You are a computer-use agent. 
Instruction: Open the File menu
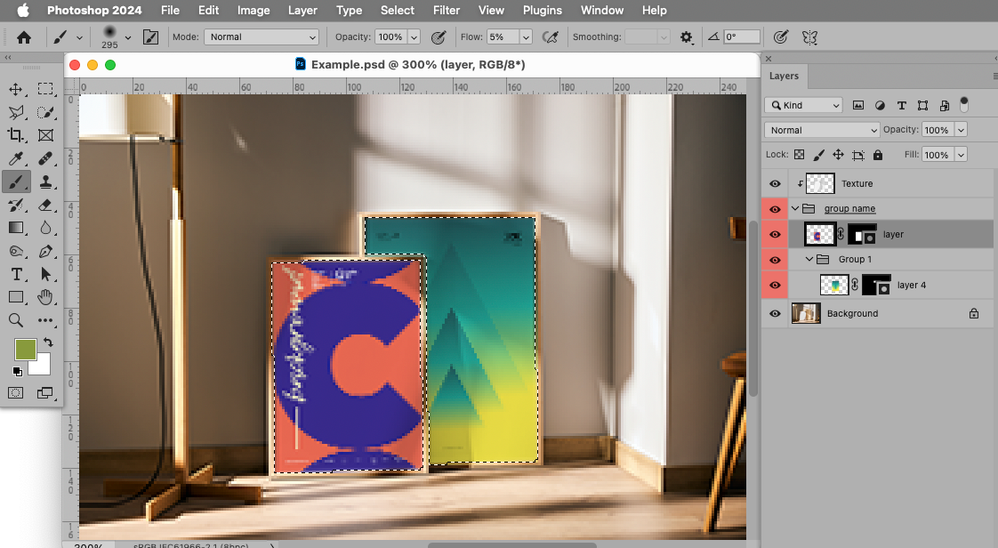pos(170,10)
